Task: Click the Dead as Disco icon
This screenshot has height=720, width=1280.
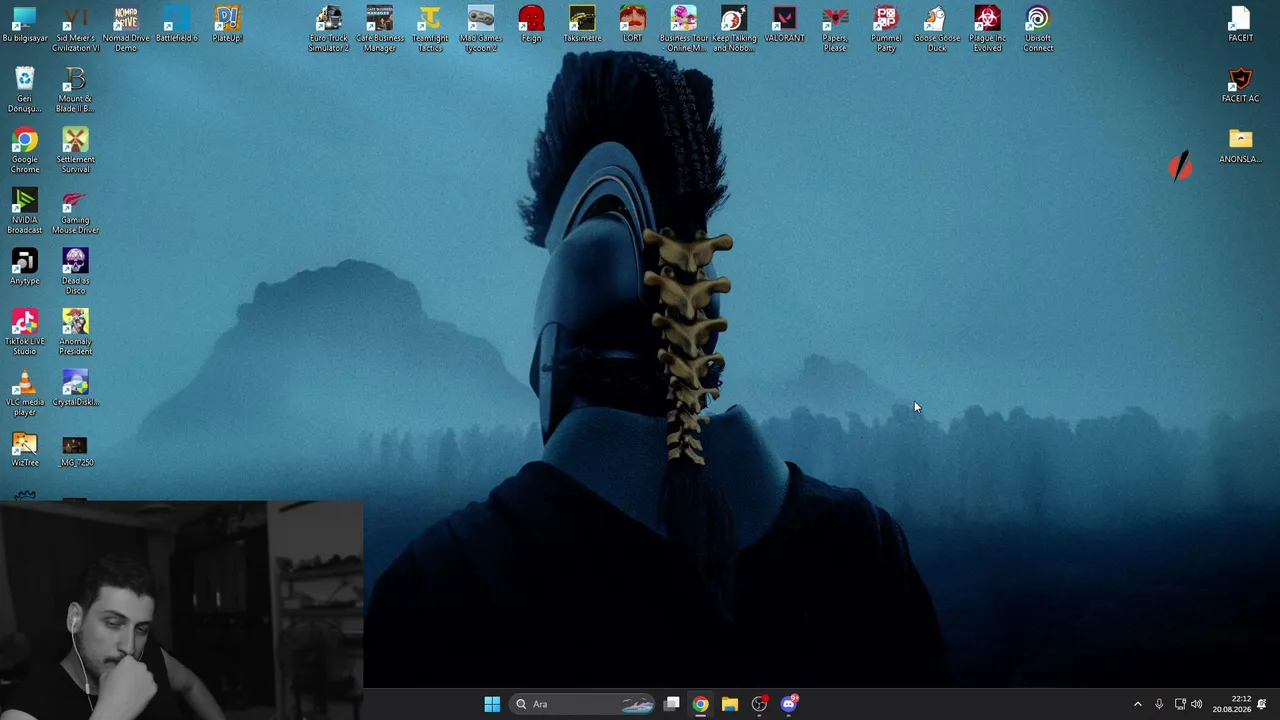Action: (x=75, y=272)
